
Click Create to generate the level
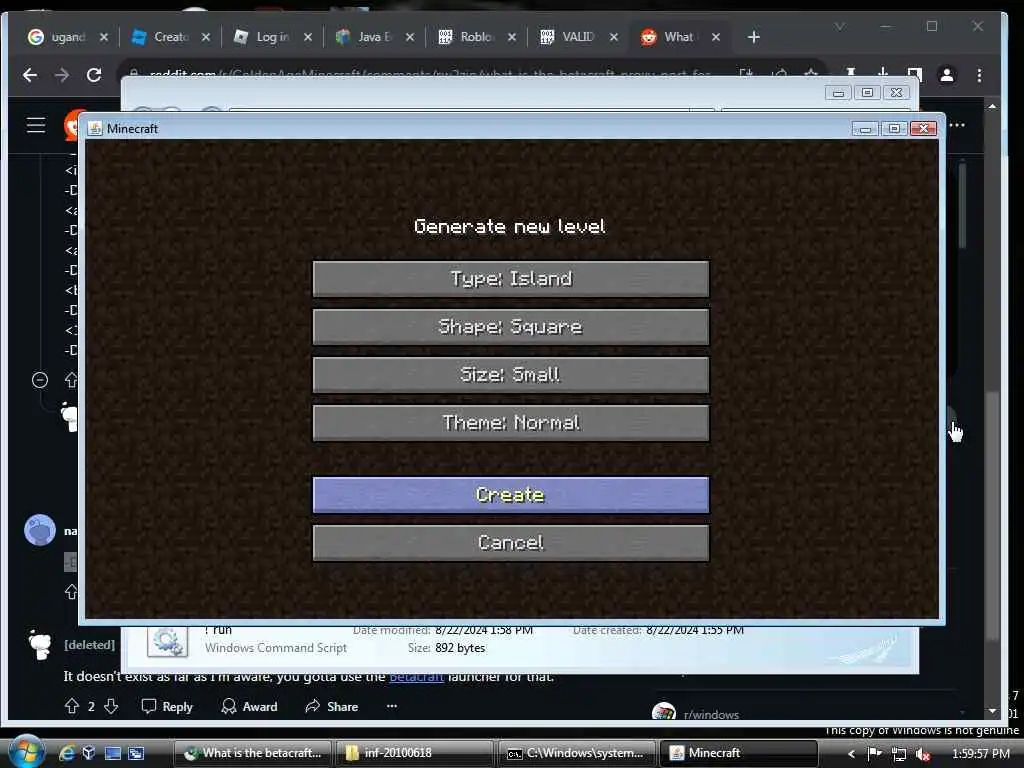(511, 495)
